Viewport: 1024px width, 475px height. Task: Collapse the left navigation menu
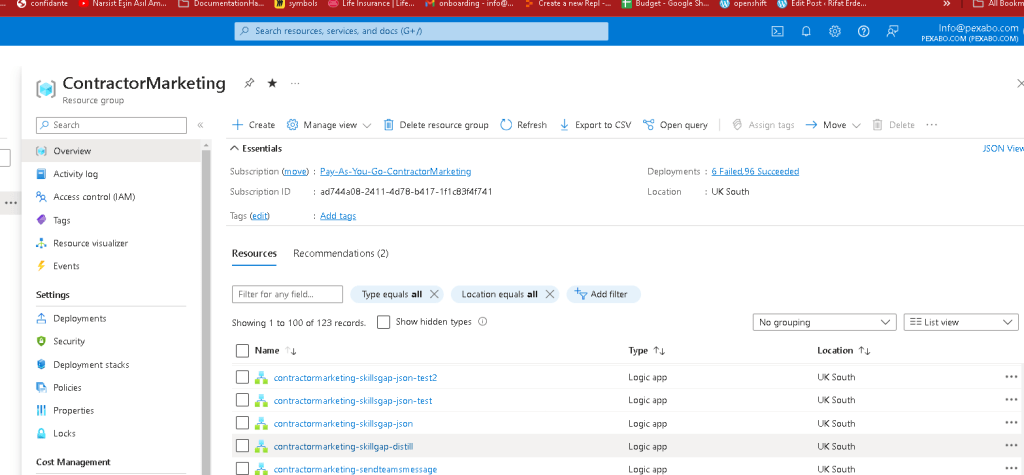tap(200, 125)
